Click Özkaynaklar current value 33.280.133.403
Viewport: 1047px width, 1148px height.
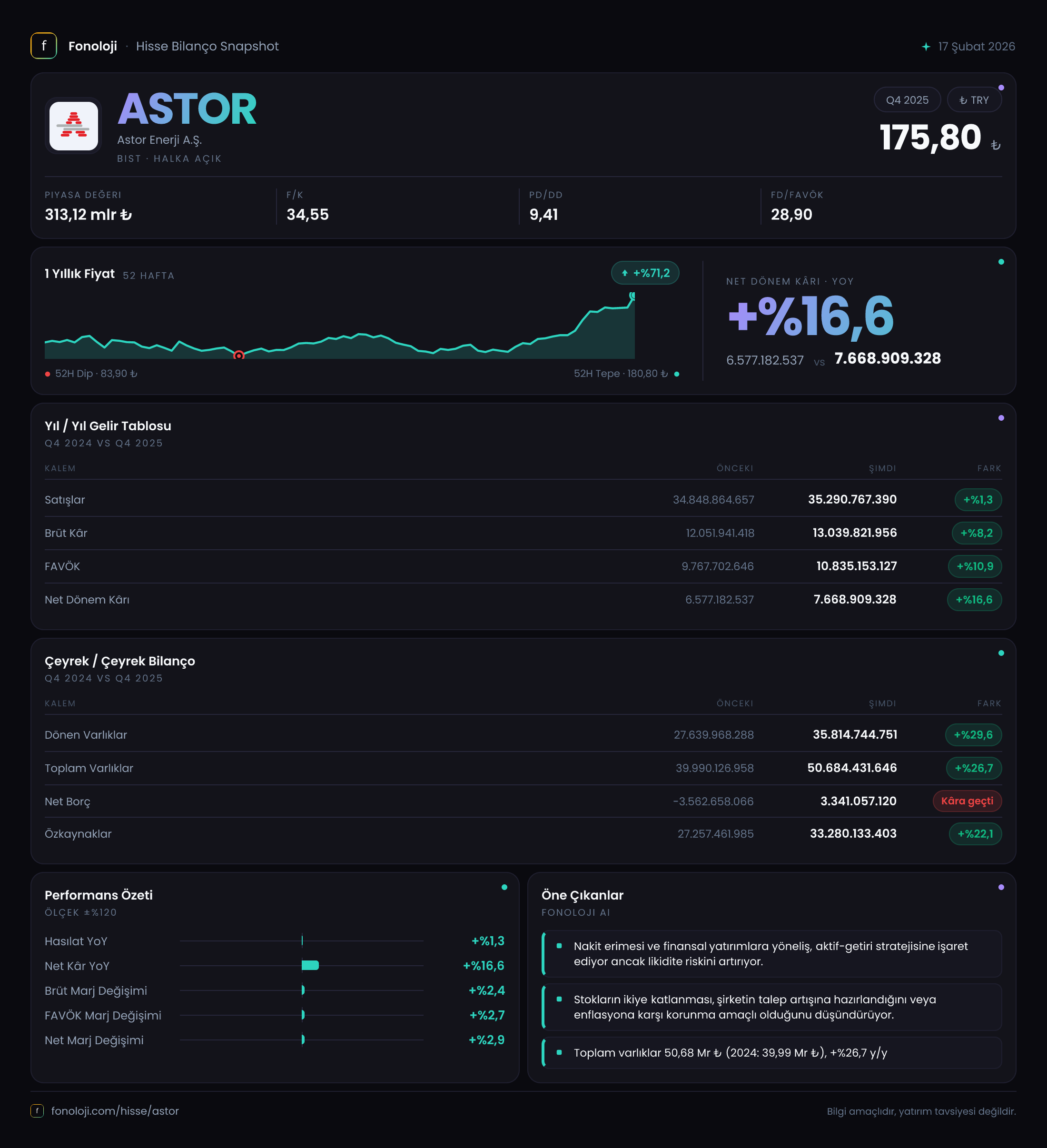853,834
